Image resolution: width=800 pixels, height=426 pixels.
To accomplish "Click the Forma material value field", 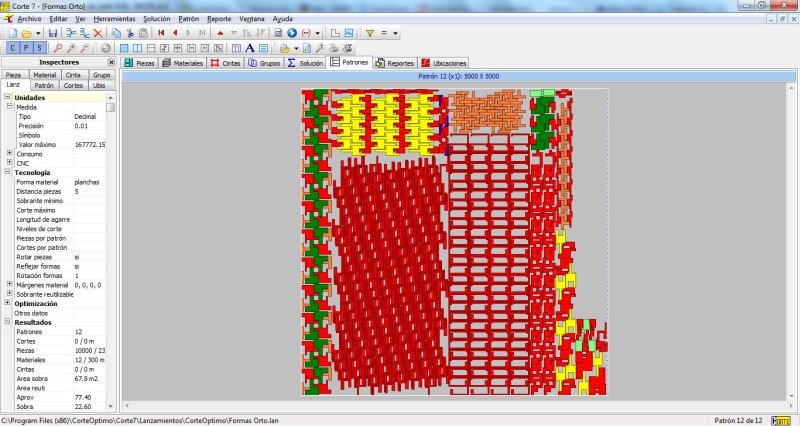I will pyautogui.click(x=90, y=182).
